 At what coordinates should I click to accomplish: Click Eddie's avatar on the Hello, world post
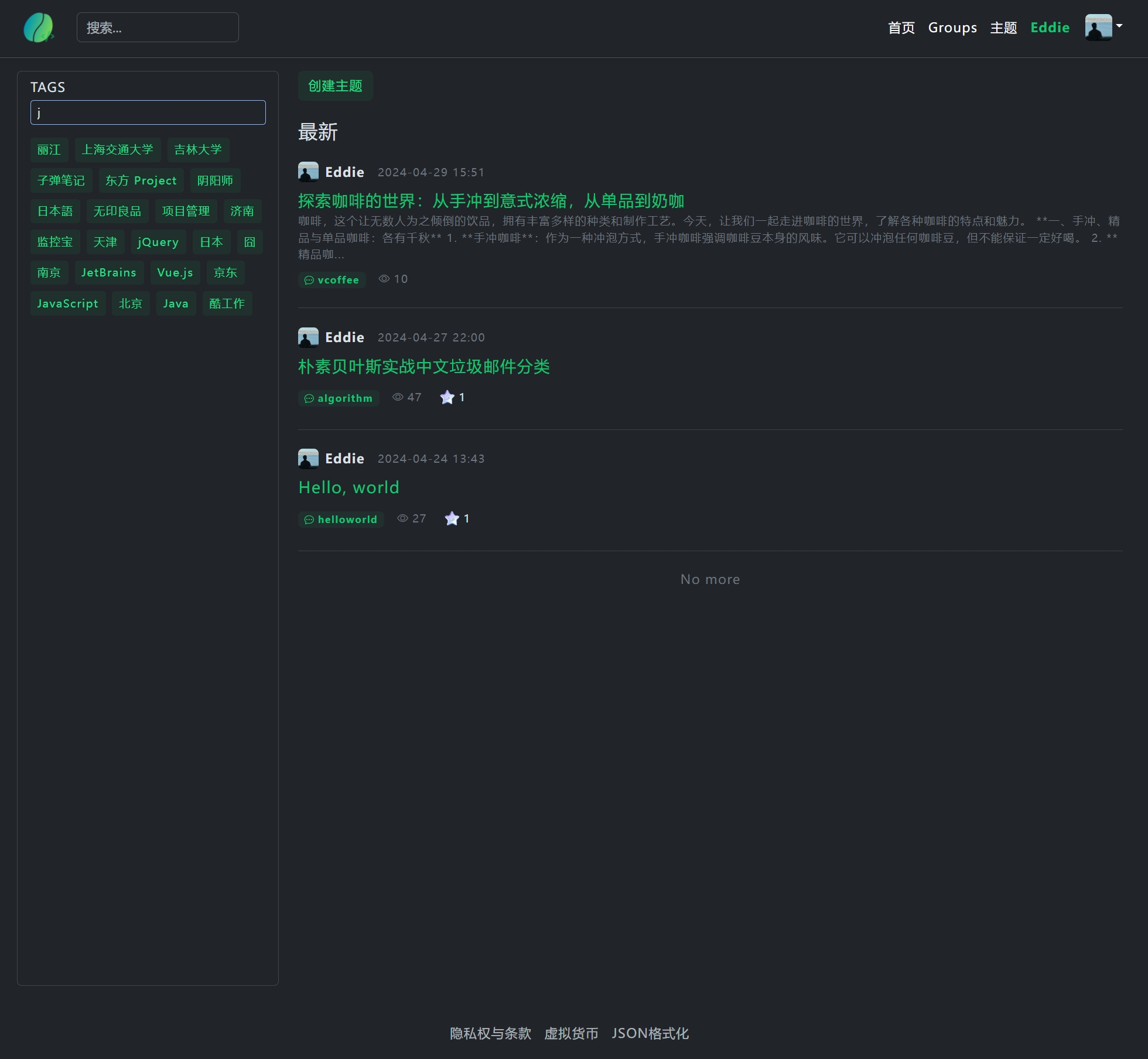point(308,459)
